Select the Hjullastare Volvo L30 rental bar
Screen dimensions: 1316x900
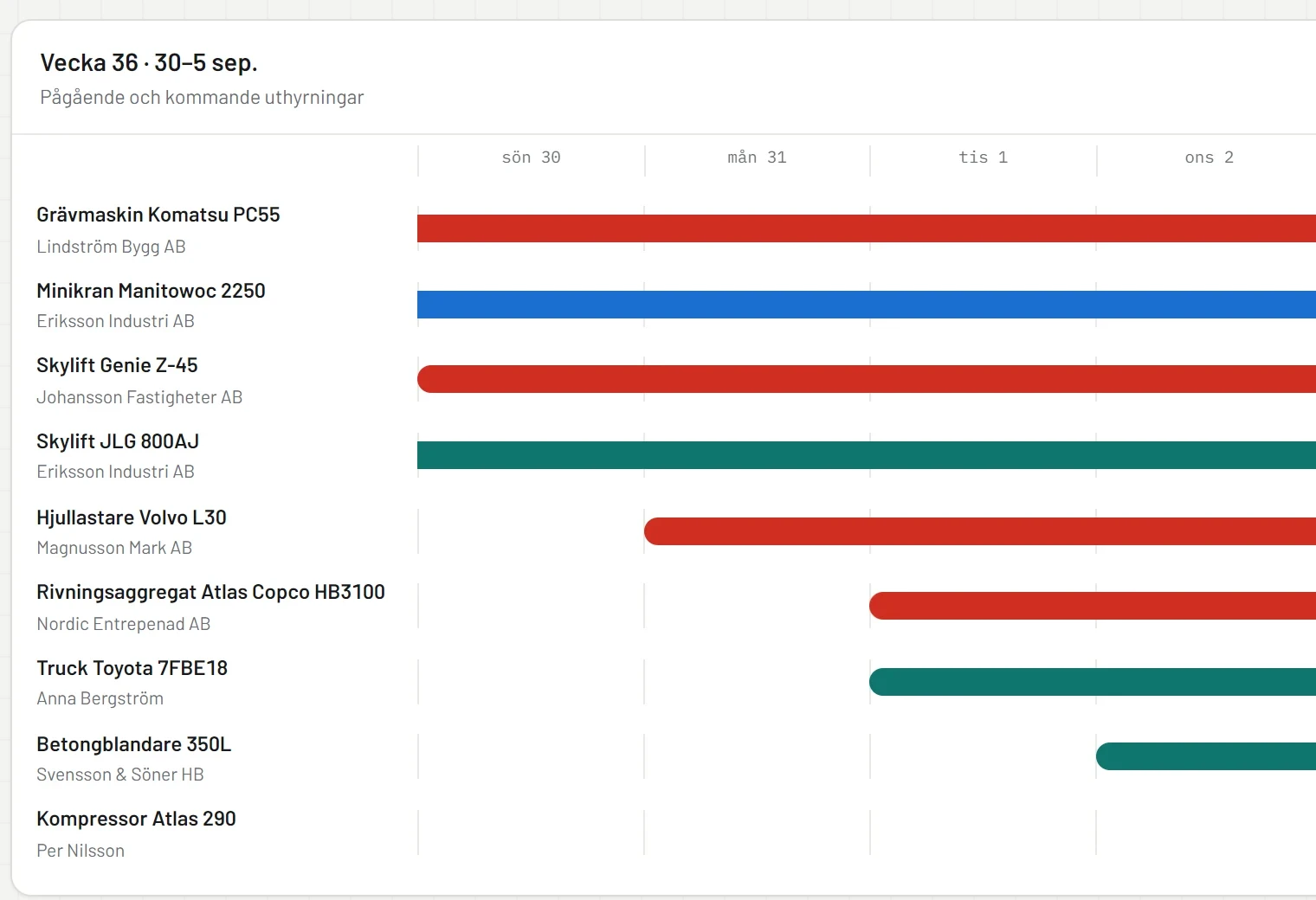coord(980,531)
